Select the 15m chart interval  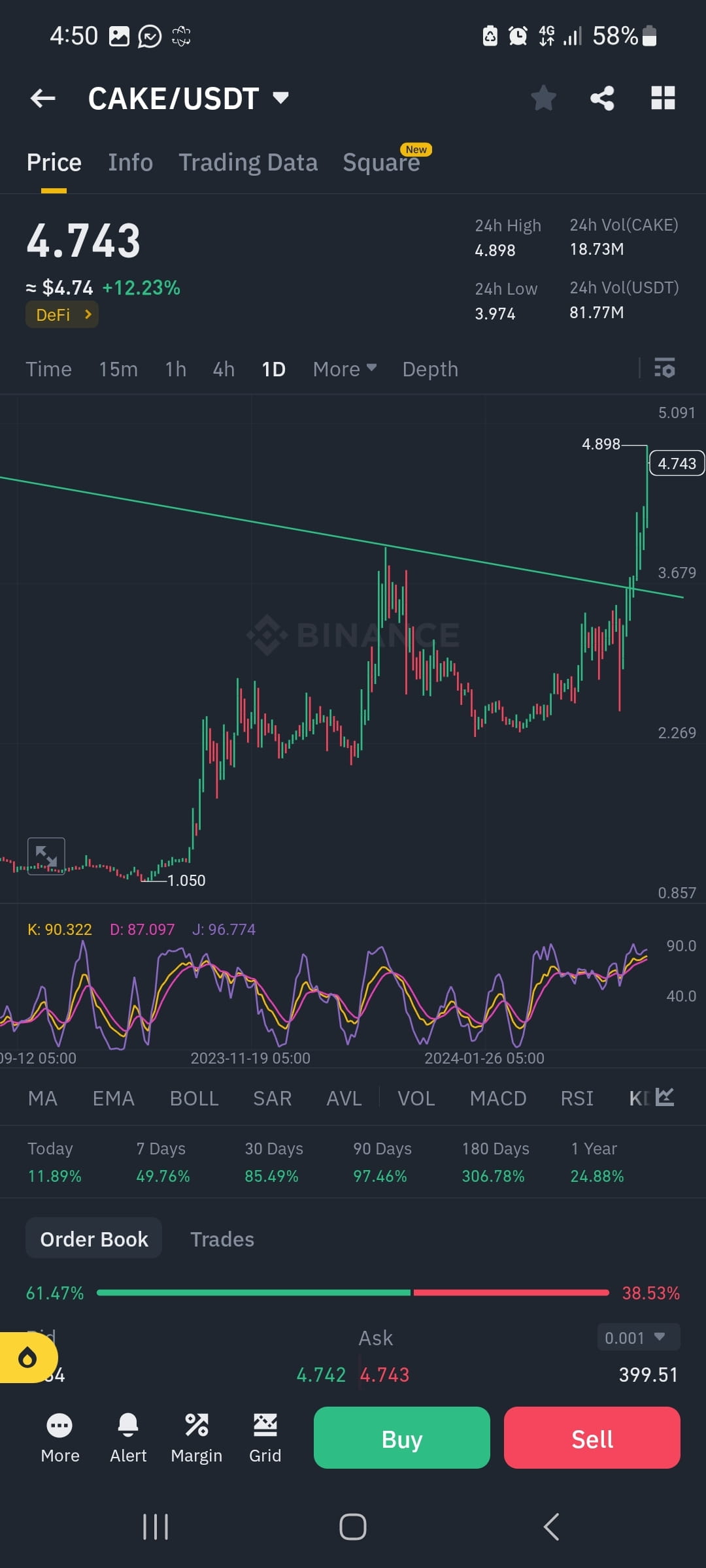(x=118, y=369)
